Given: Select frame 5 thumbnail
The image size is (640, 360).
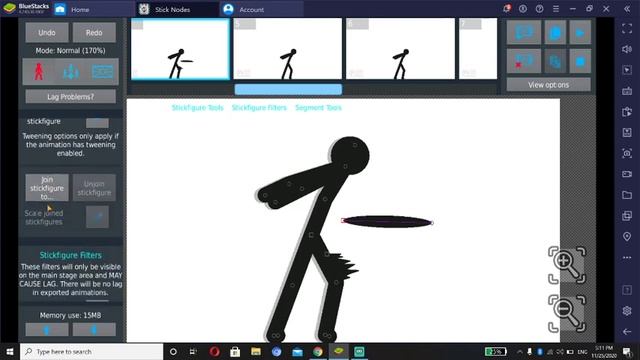Looking at the screenshot, I should click(x=288, y=49).
